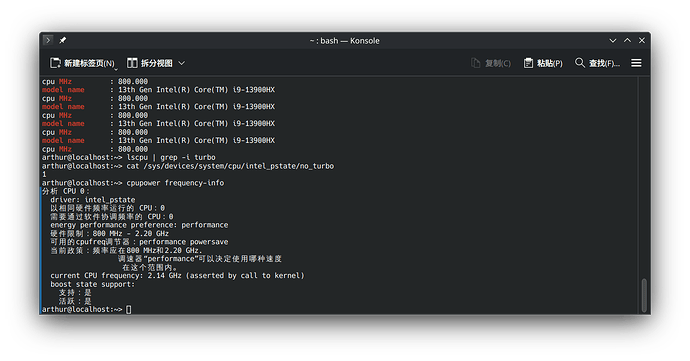
Task: Click the '分析 CPU 0:' heading line
Action: point(66,192)
